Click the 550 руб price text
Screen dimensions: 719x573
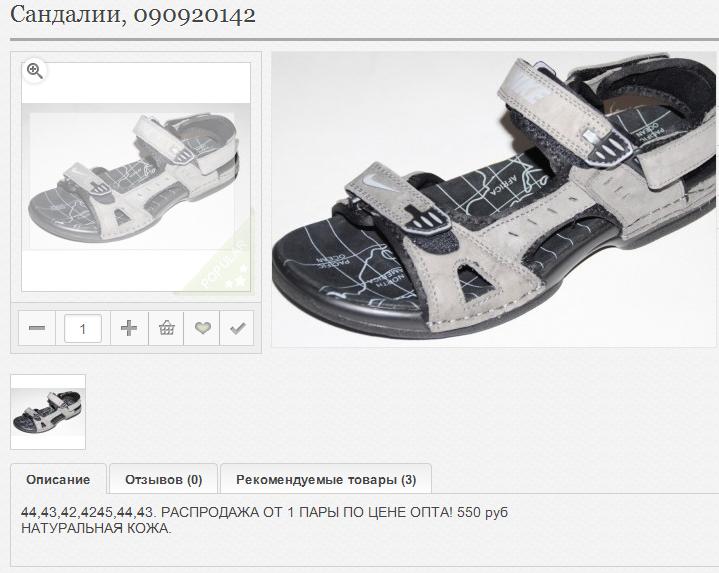point(482,512)
